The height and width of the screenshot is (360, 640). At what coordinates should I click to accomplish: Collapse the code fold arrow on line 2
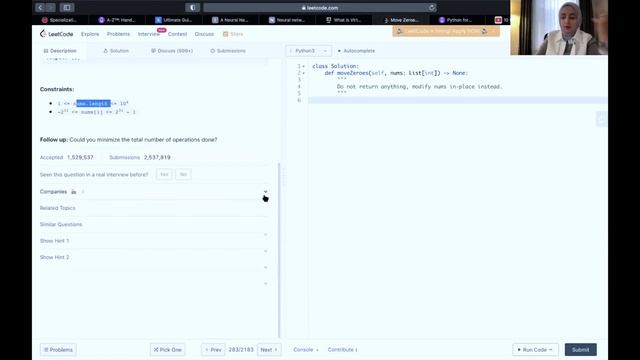304,73
